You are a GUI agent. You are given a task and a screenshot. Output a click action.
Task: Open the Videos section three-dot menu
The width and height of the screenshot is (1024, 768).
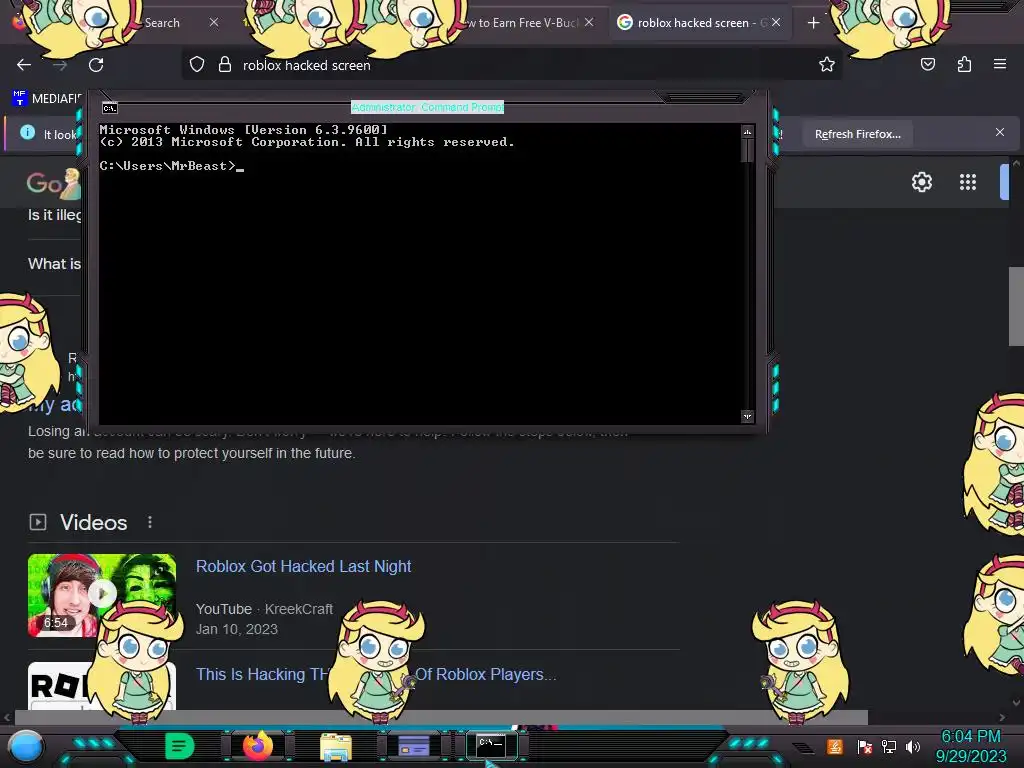(x=150, y=522)
